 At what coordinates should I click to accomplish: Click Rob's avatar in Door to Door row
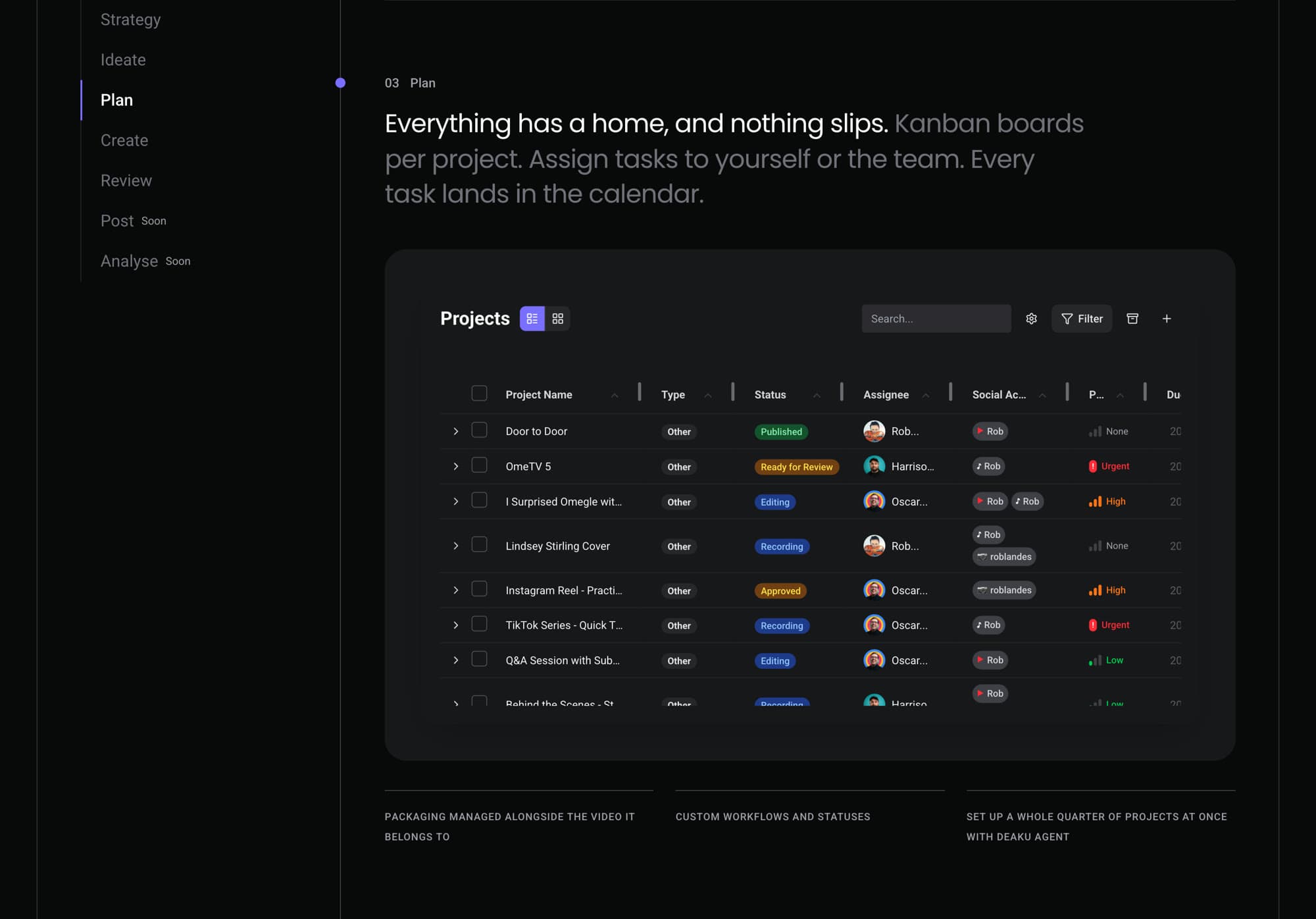[874, 431]
